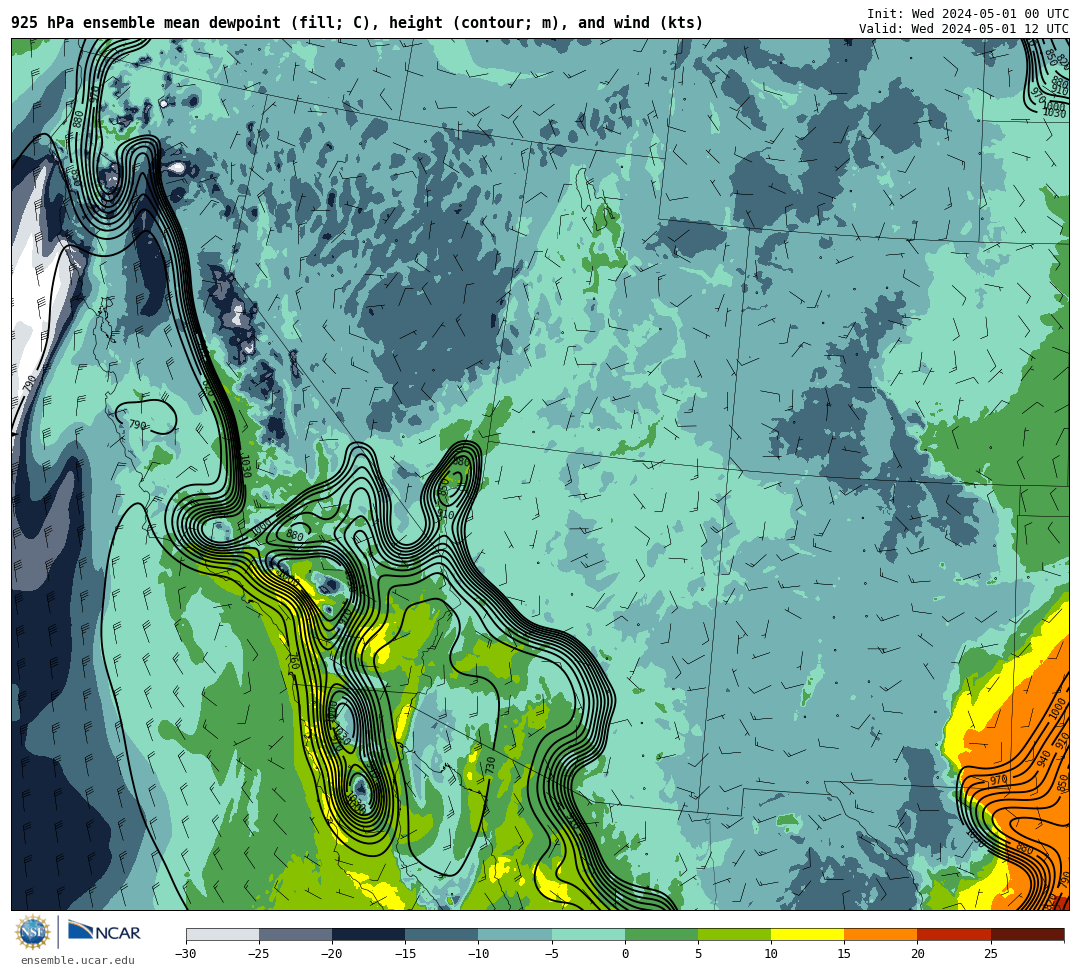Click the colorbar tick label -25

pos(259,954)
